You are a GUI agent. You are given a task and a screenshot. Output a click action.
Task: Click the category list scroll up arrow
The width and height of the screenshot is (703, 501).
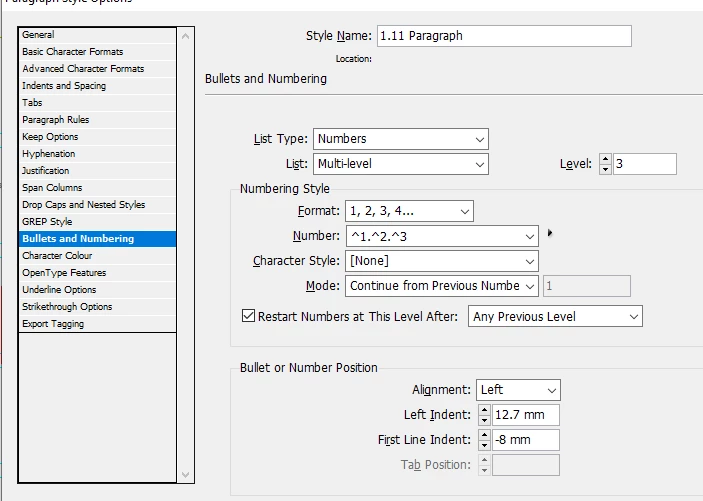point(185,36)
